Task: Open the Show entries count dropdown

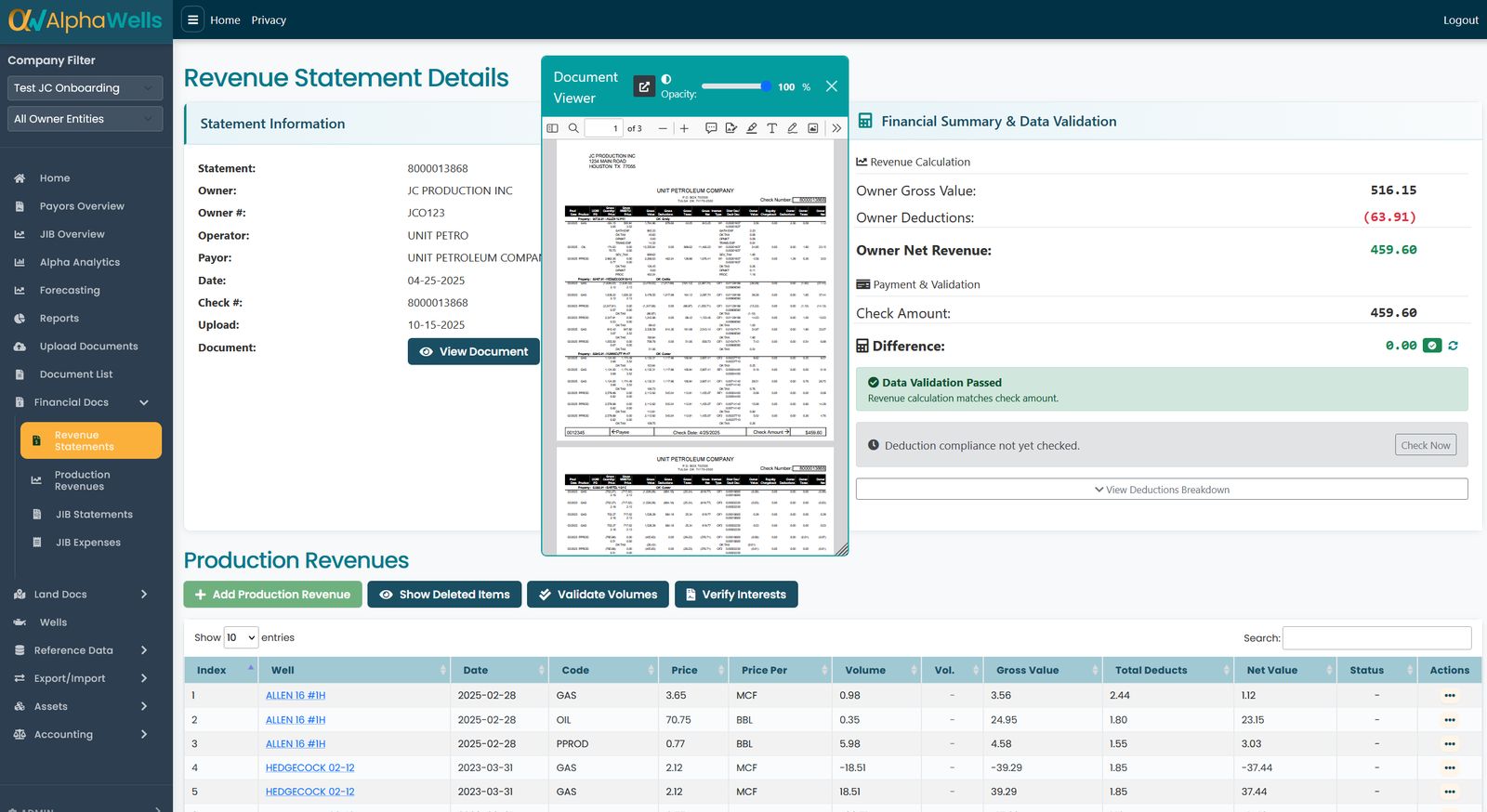Action: (x=241, y=637)
